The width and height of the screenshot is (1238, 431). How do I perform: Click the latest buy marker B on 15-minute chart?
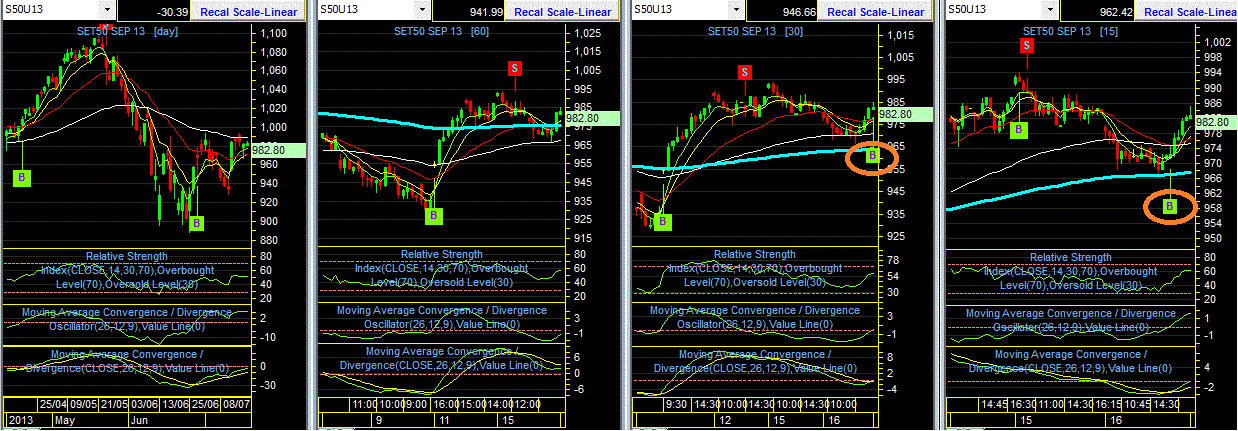coord(1171,207)
